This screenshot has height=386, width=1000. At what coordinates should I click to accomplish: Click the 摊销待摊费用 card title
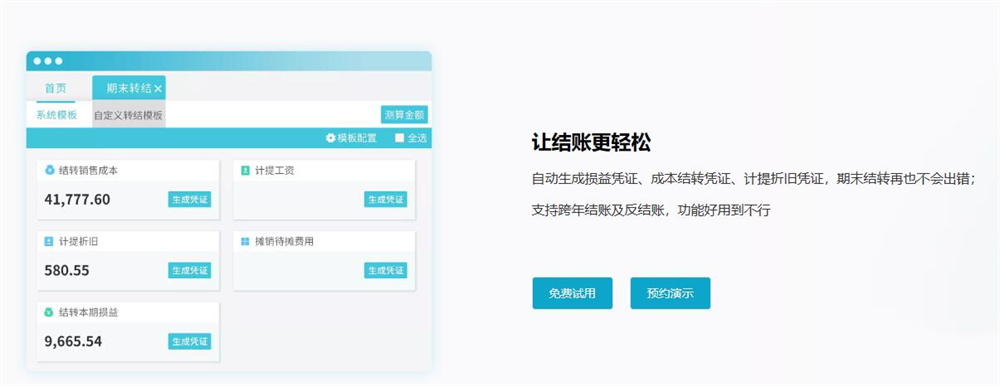284,242
